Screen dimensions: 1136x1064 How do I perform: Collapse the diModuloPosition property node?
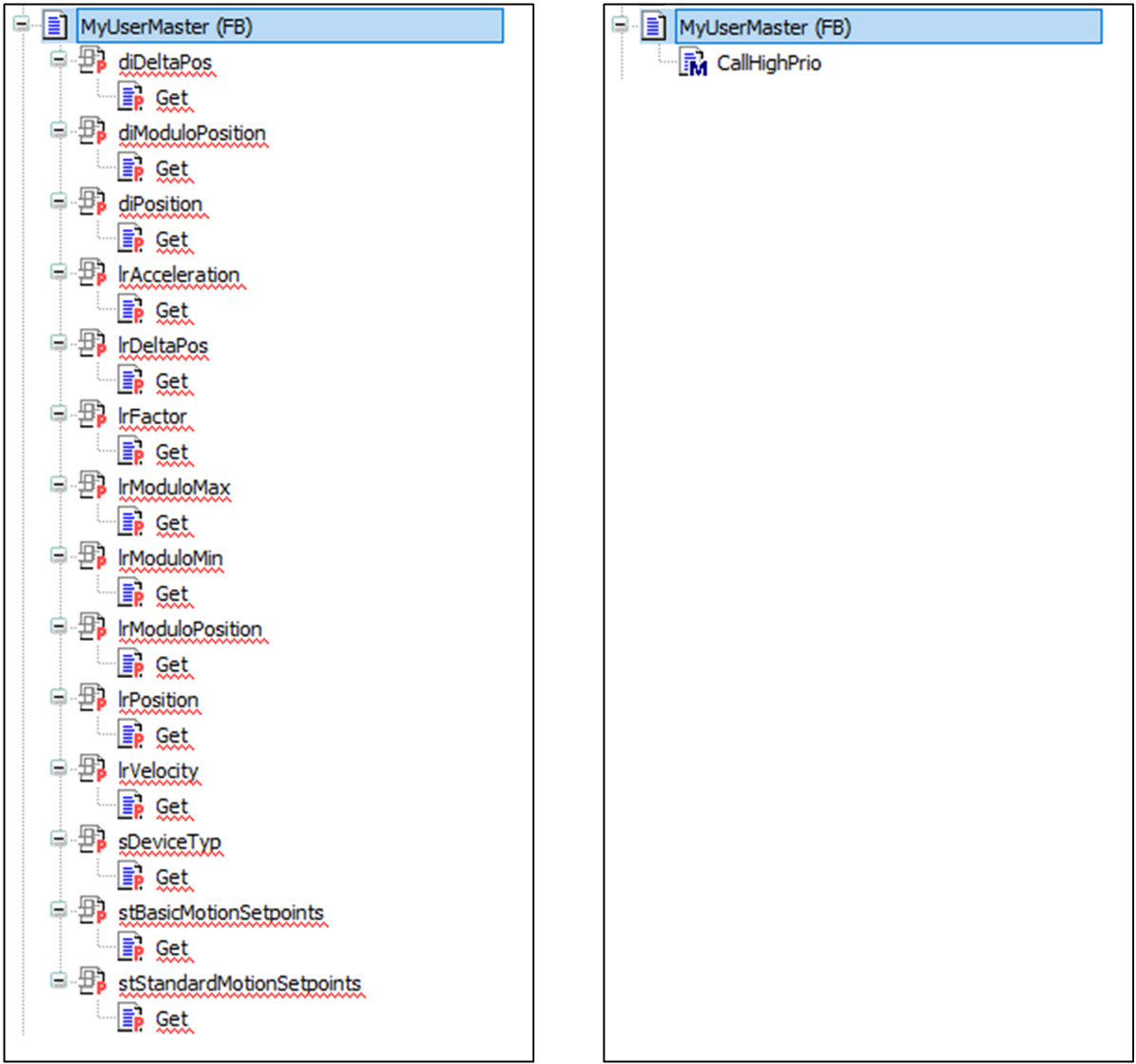(59, 132)
